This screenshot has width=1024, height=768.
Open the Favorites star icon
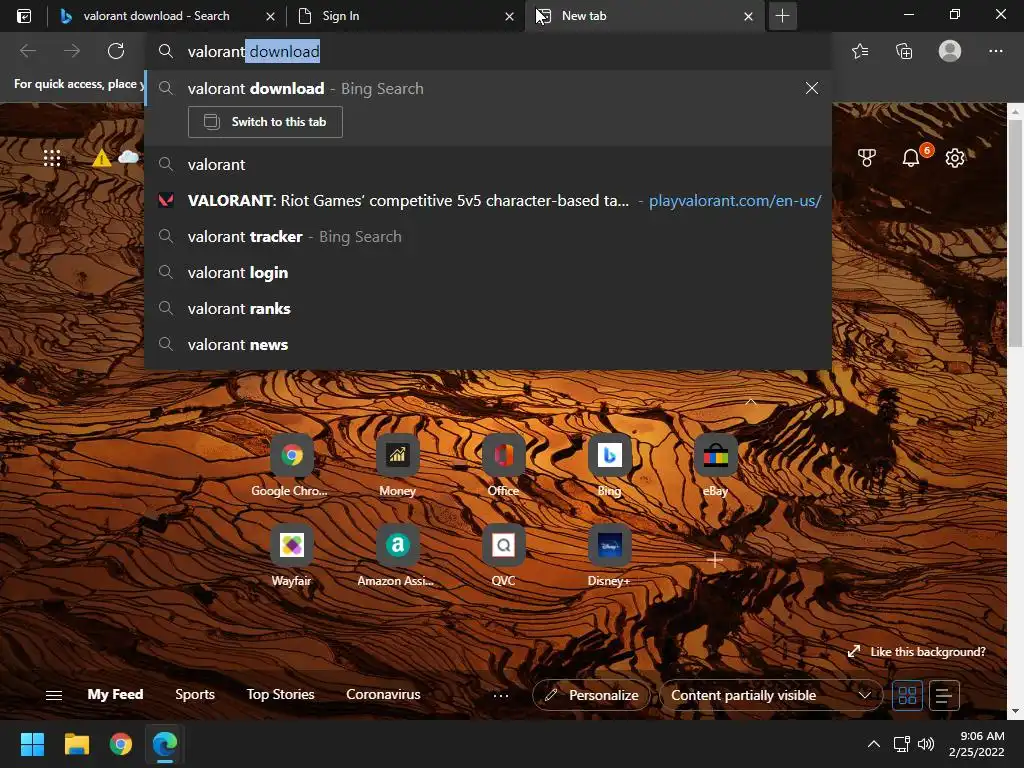[860, 51]
